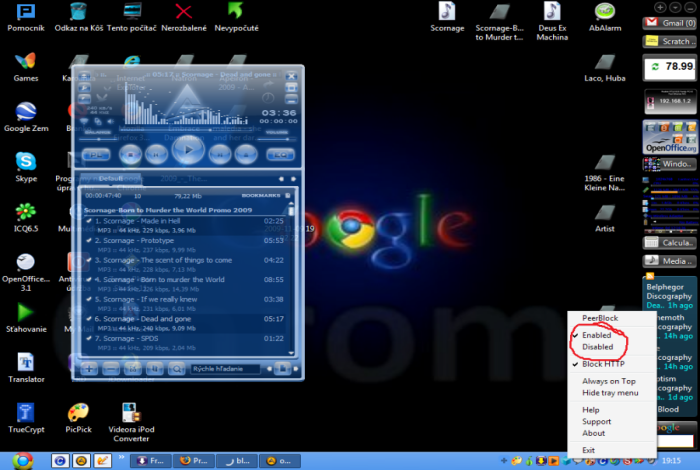Click the left arrow by playlist tabs
This screenshot has height=470, width=700.
(281, 179)
